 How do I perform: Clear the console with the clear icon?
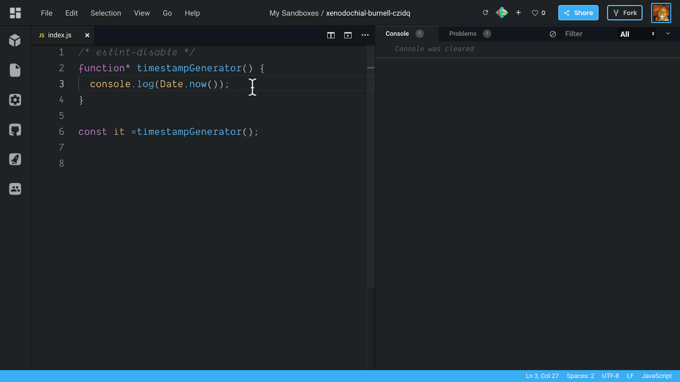(x=552, y=34)
